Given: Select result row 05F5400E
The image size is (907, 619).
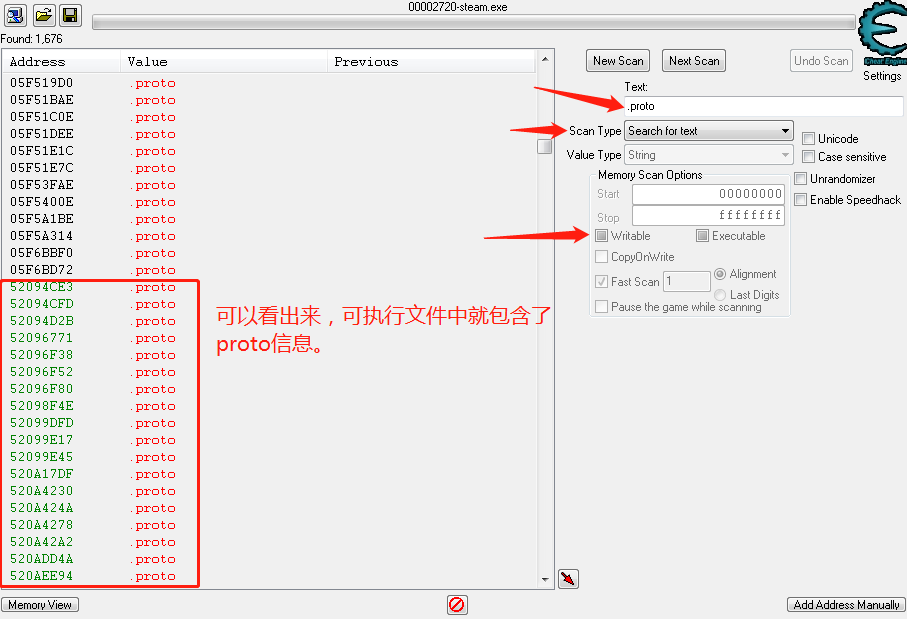Looking at the screenshot, I should 269,202.
